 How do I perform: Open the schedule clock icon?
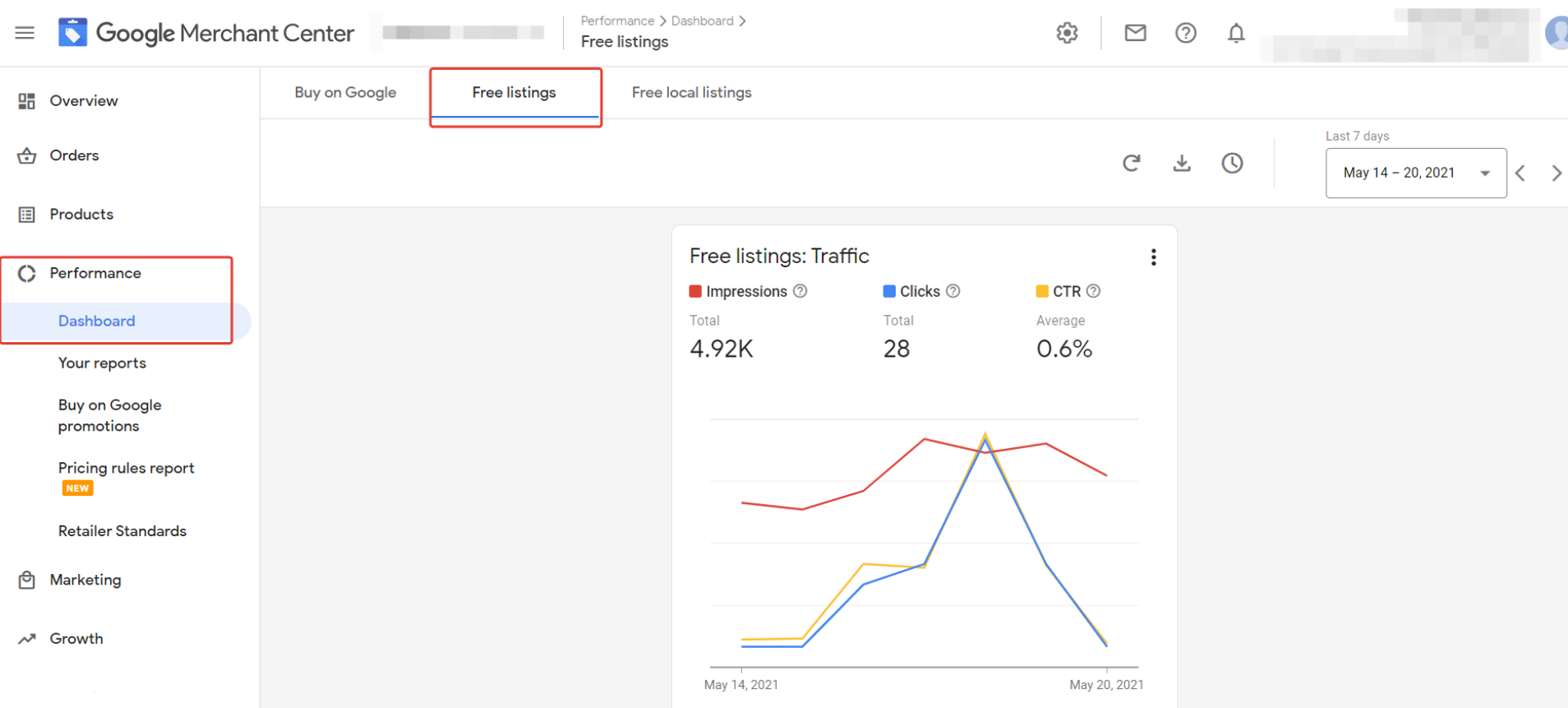pos(1232,163)
